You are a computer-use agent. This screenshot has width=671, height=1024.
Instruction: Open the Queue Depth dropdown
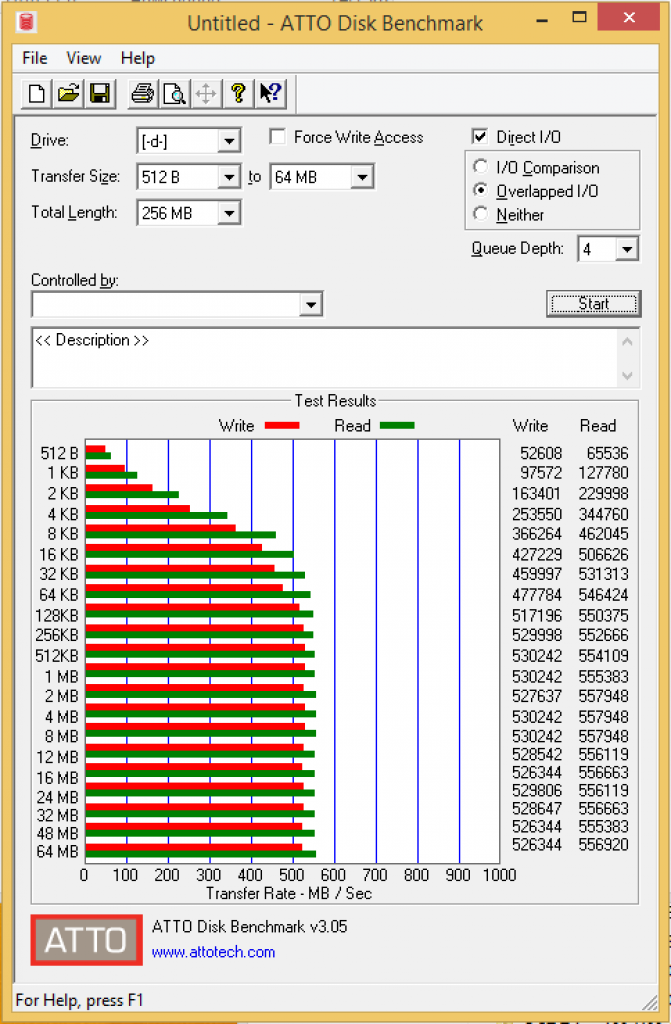click(627, 249)
